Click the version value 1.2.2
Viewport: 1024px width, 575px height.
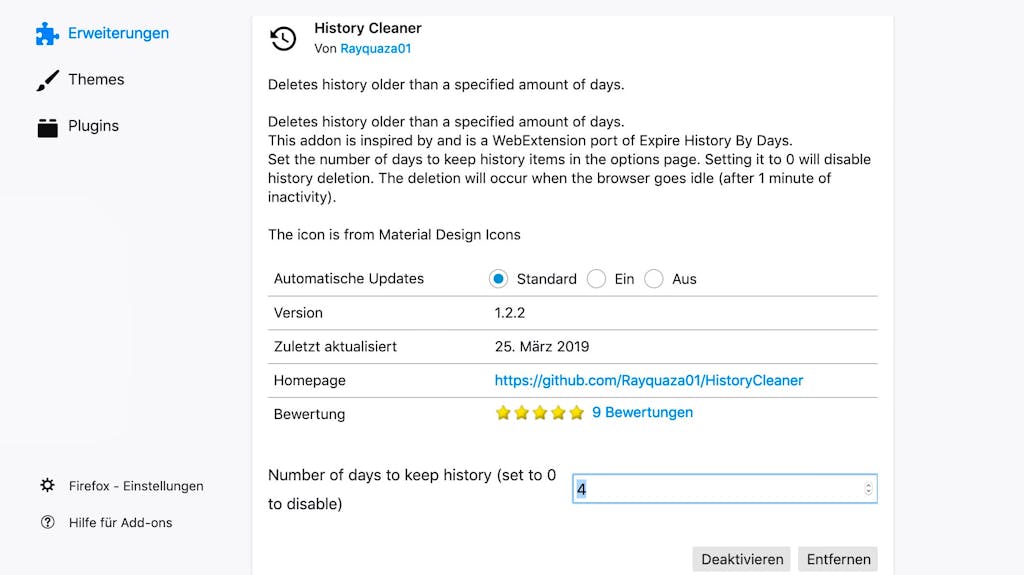point(509,313)
